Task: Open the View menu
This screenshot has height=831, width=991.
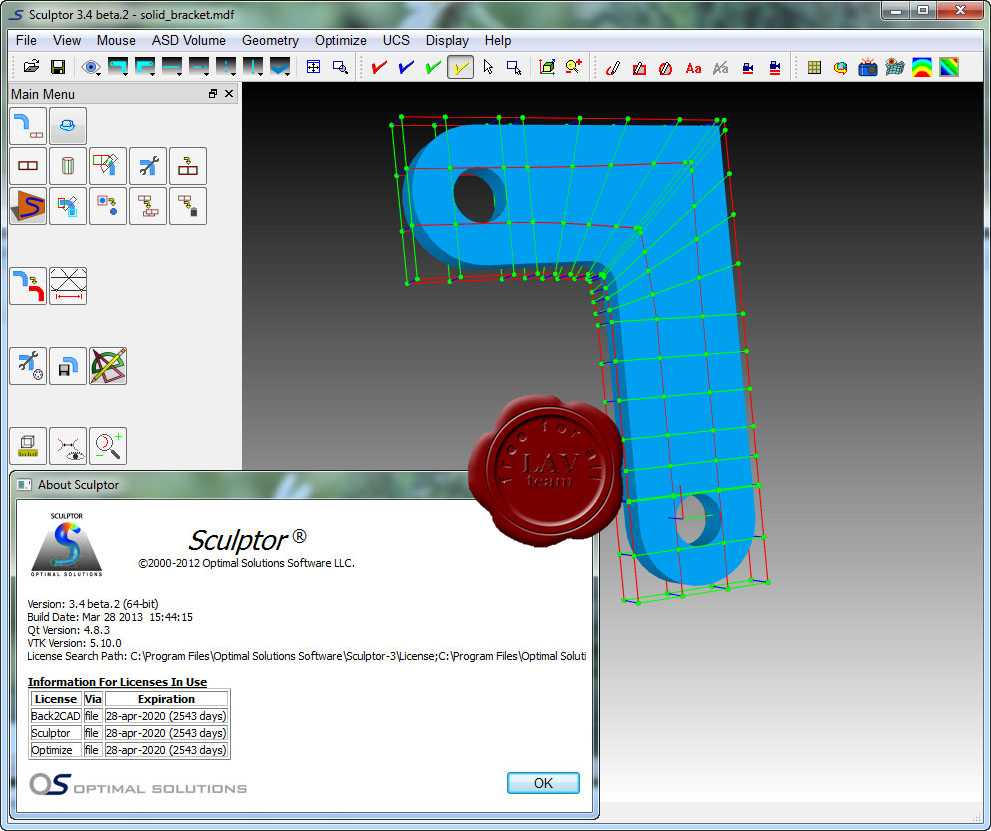Action: [x=67, y=40]
